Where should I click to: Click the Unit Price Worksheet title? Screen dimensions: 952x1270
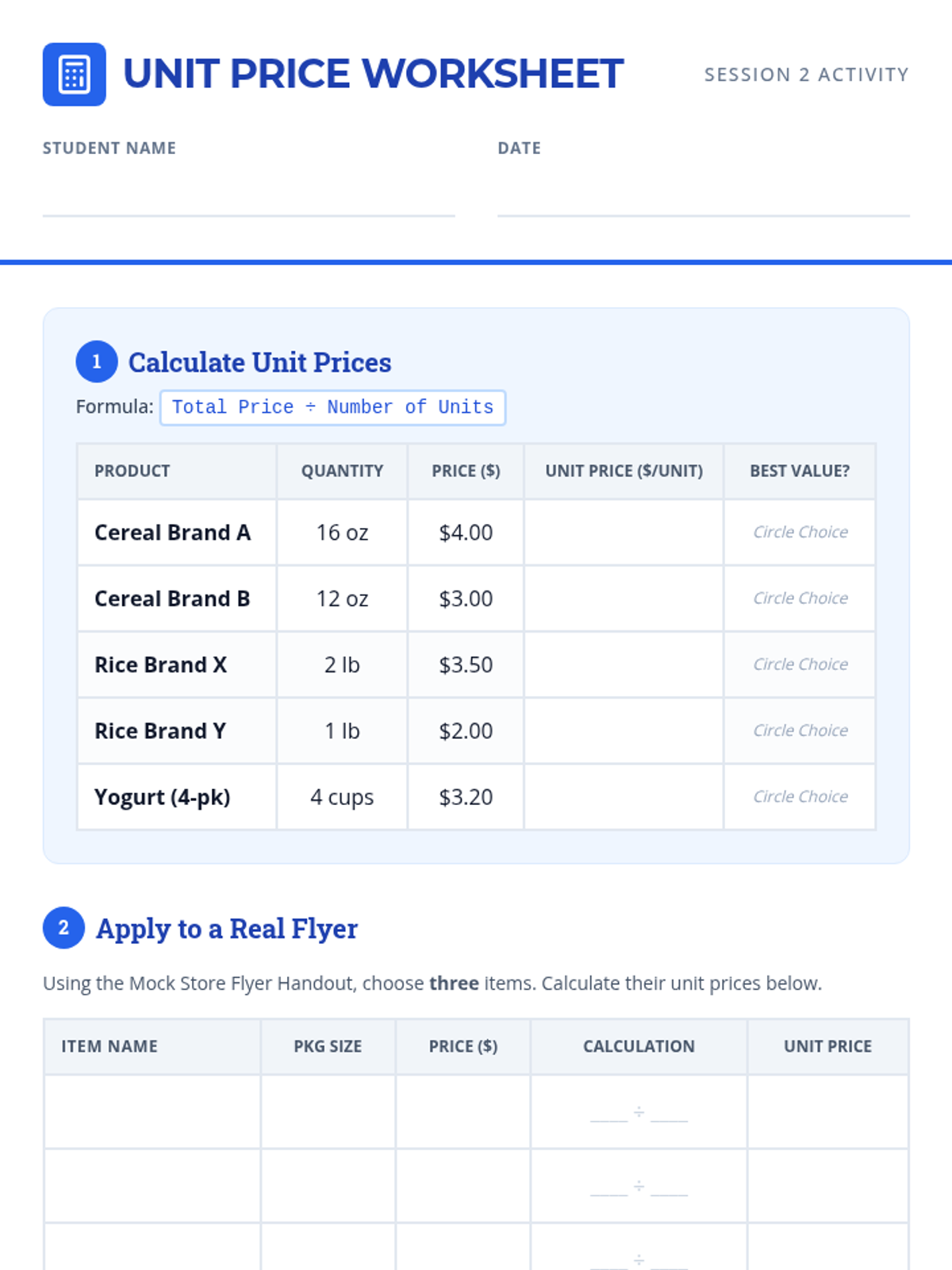[373, 74]
